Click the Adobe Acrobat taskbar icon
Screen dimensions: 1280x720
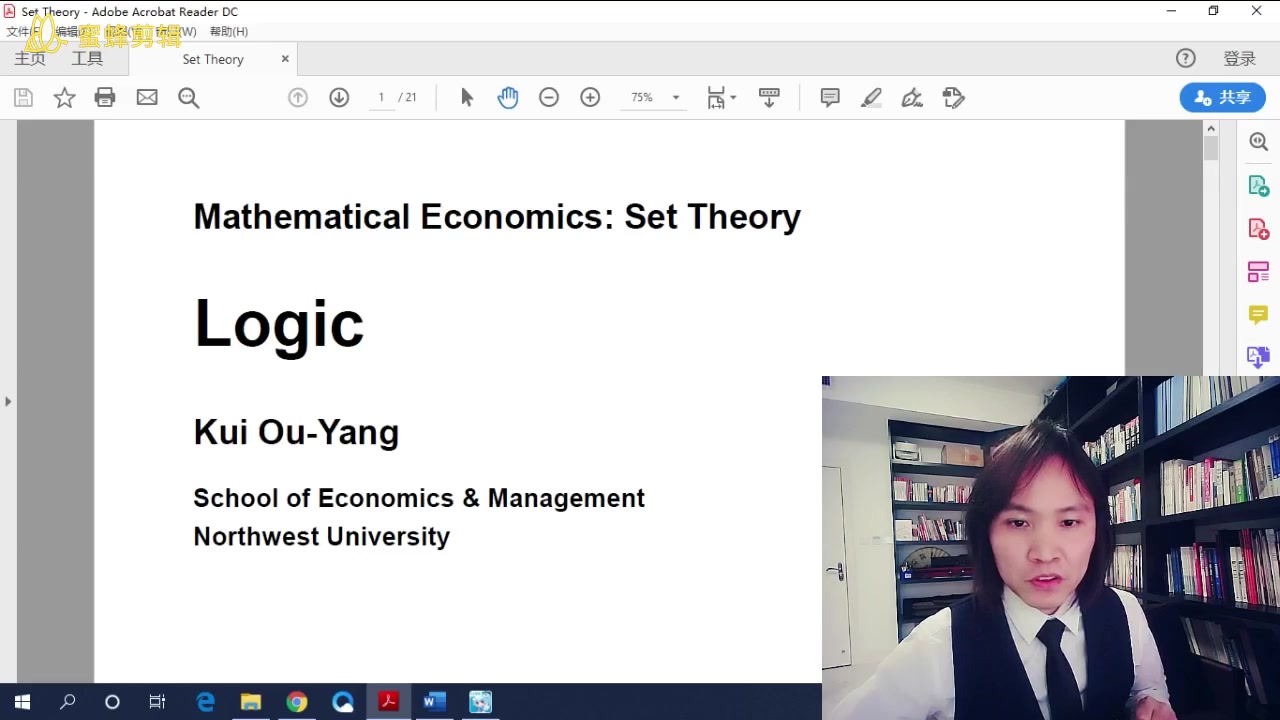point(388,702)
